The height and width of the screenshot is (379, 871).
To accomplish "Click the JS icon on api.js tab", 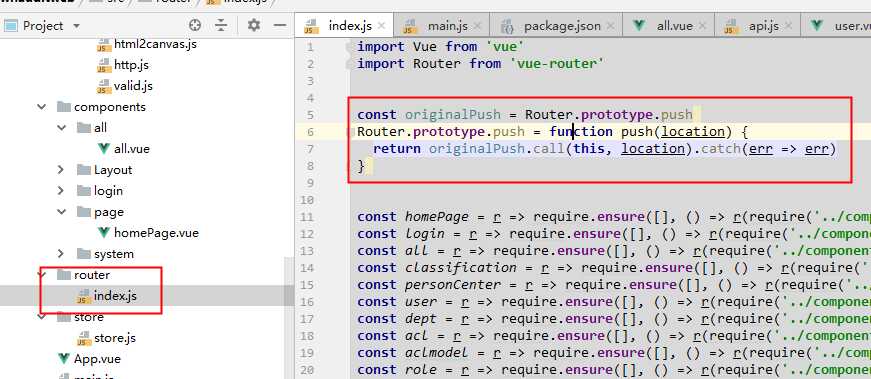I will (731, 27).
